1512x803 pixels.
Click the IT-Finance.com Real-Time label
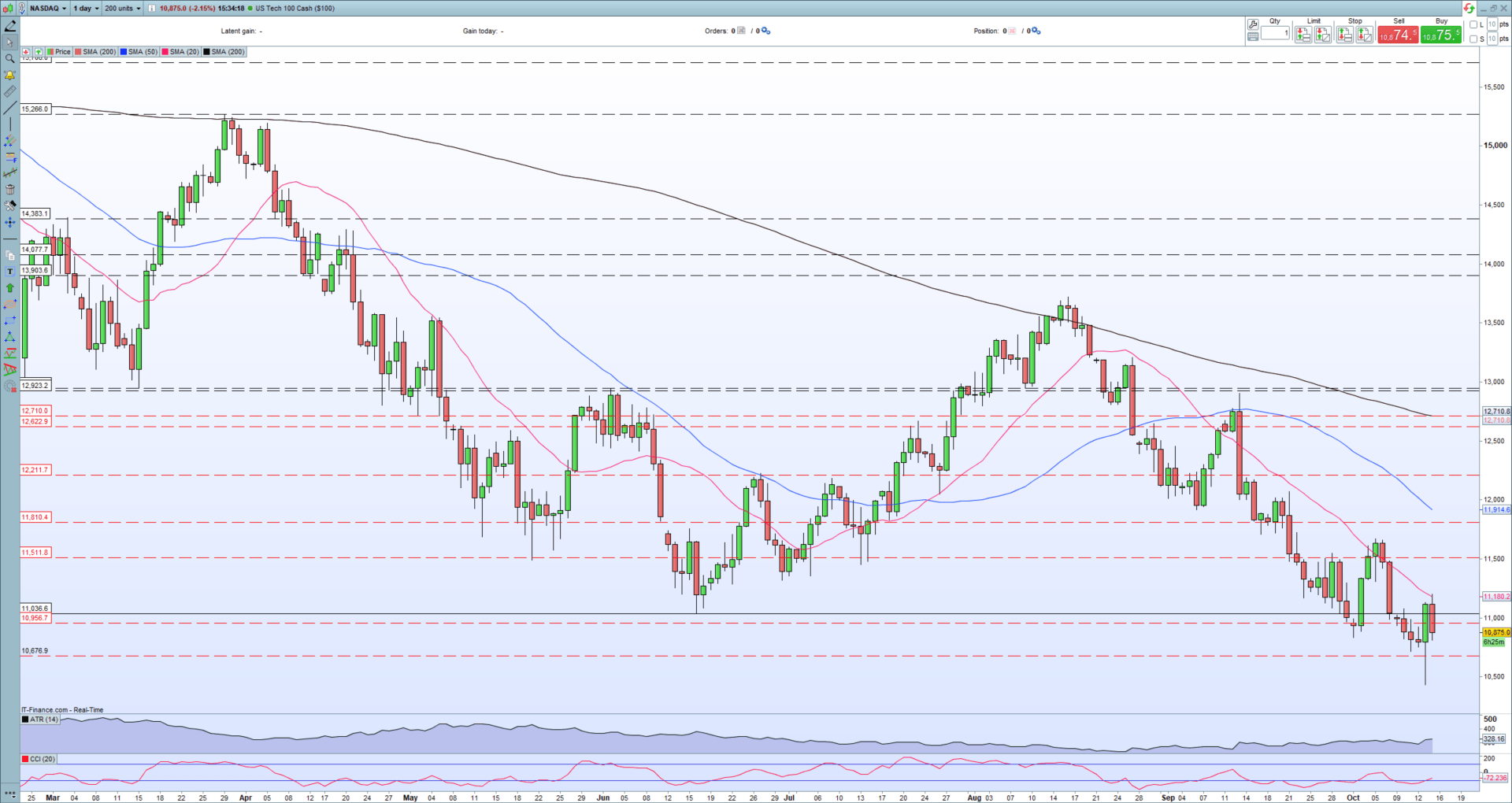62,710
